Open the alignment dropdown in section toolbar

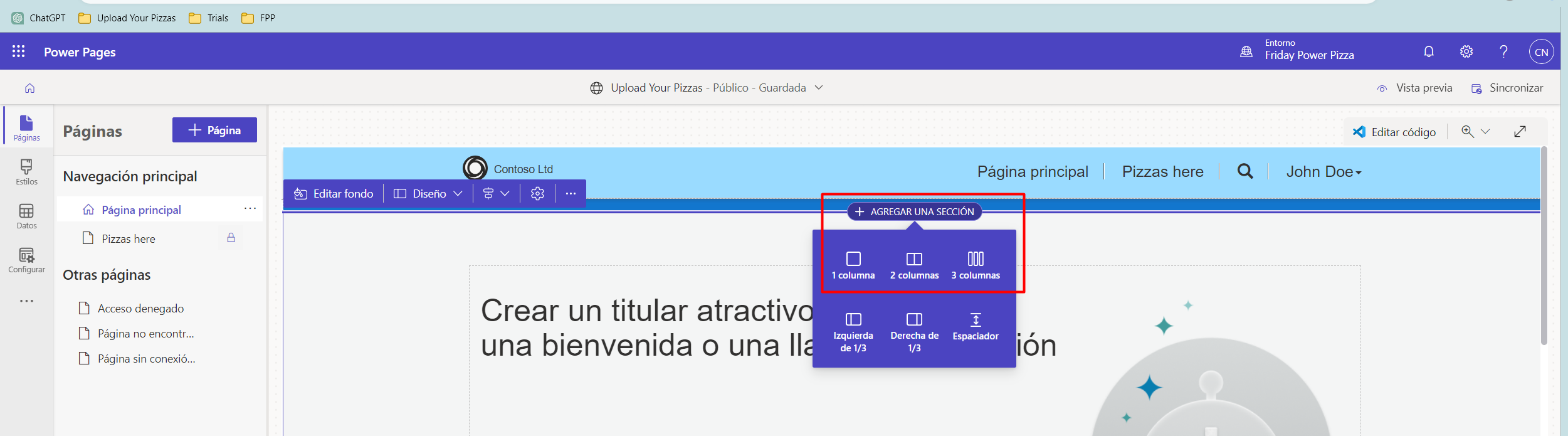pyautogui.click(x=496, y=194)
